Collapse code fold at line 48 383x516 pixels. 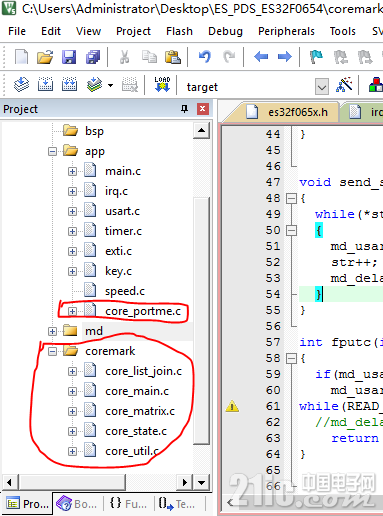tap(291, 199)
